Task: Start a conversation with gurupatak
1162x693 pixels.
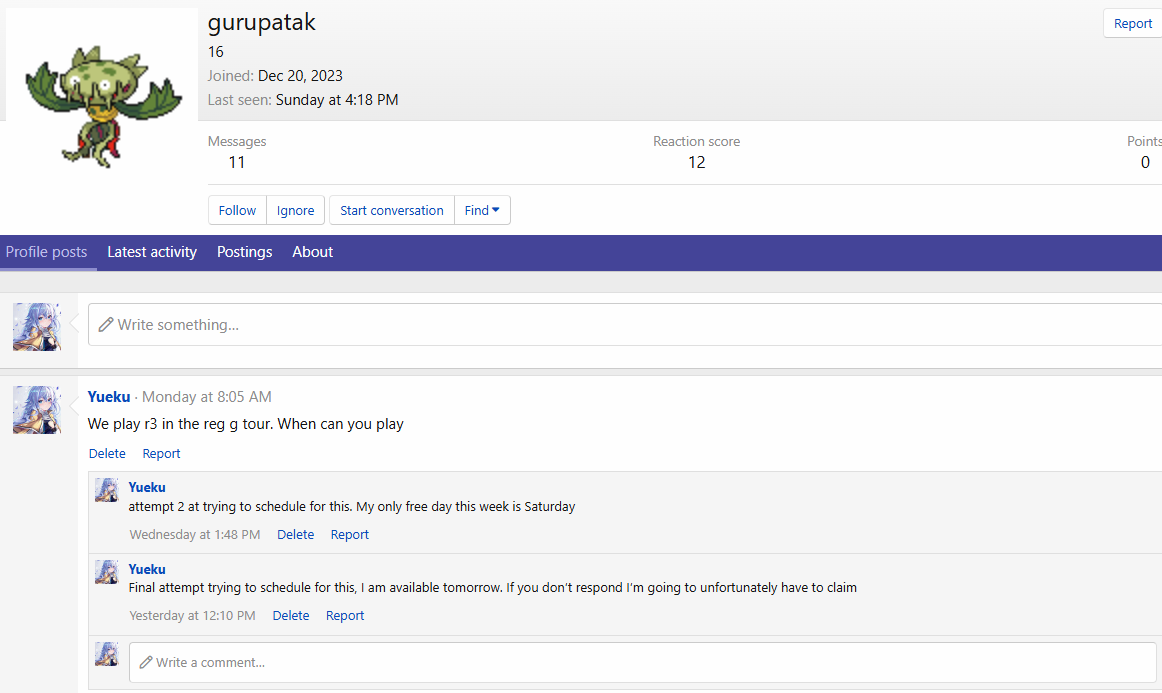Action: tap(391, 210)
